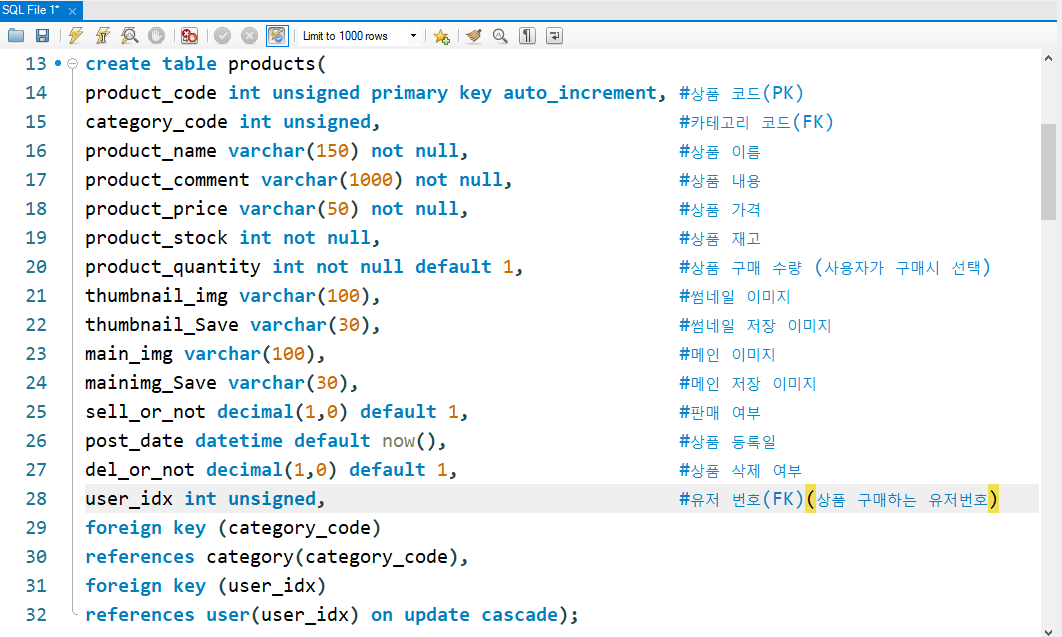This screenshot has height=637, width=1062.
Task: Click 'product_quantity' column name
Action: pyautogui.click(x=173, y=267)
